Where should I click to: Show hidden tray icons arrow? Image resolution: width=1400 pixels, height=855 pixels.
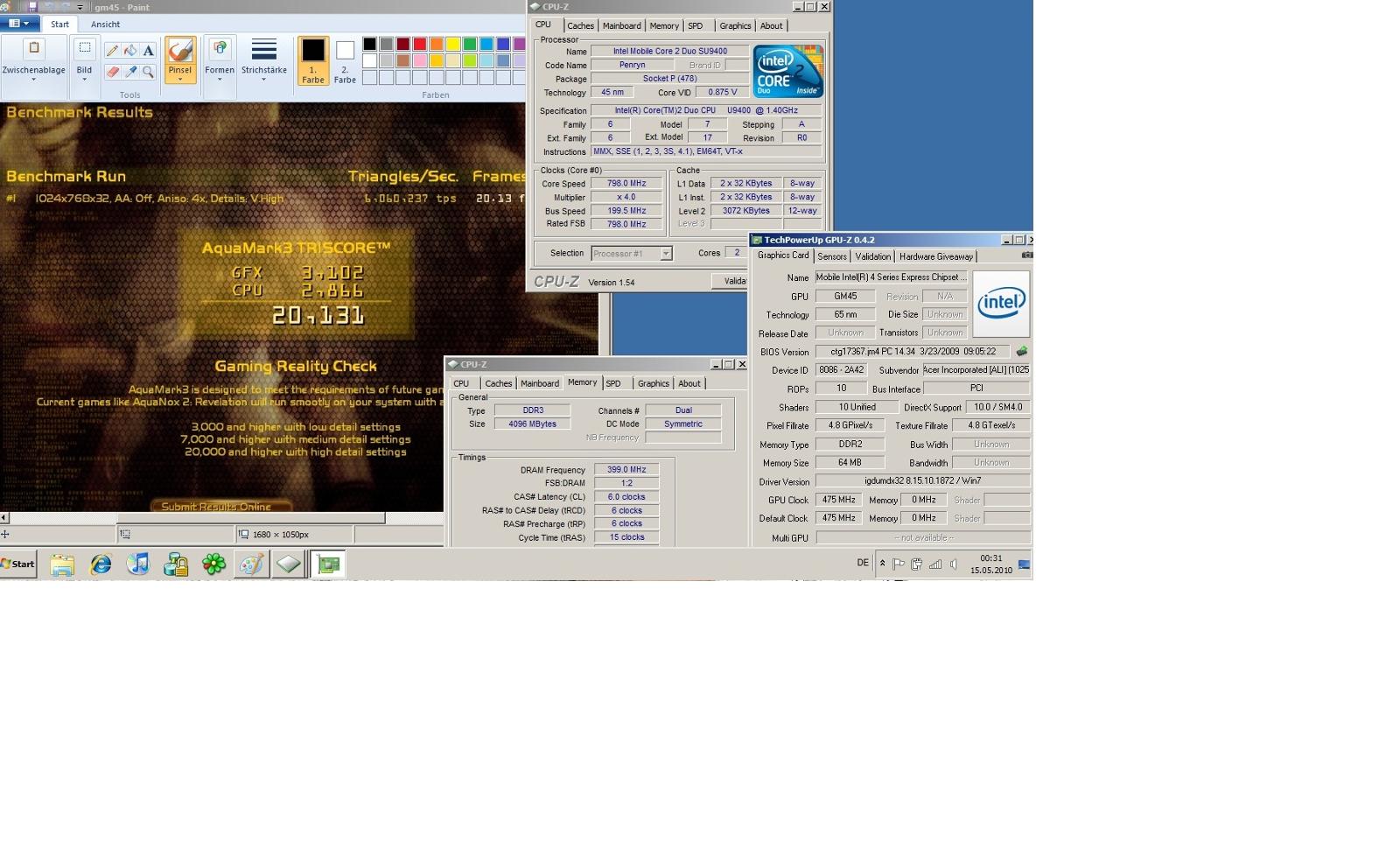click(882, 564)
